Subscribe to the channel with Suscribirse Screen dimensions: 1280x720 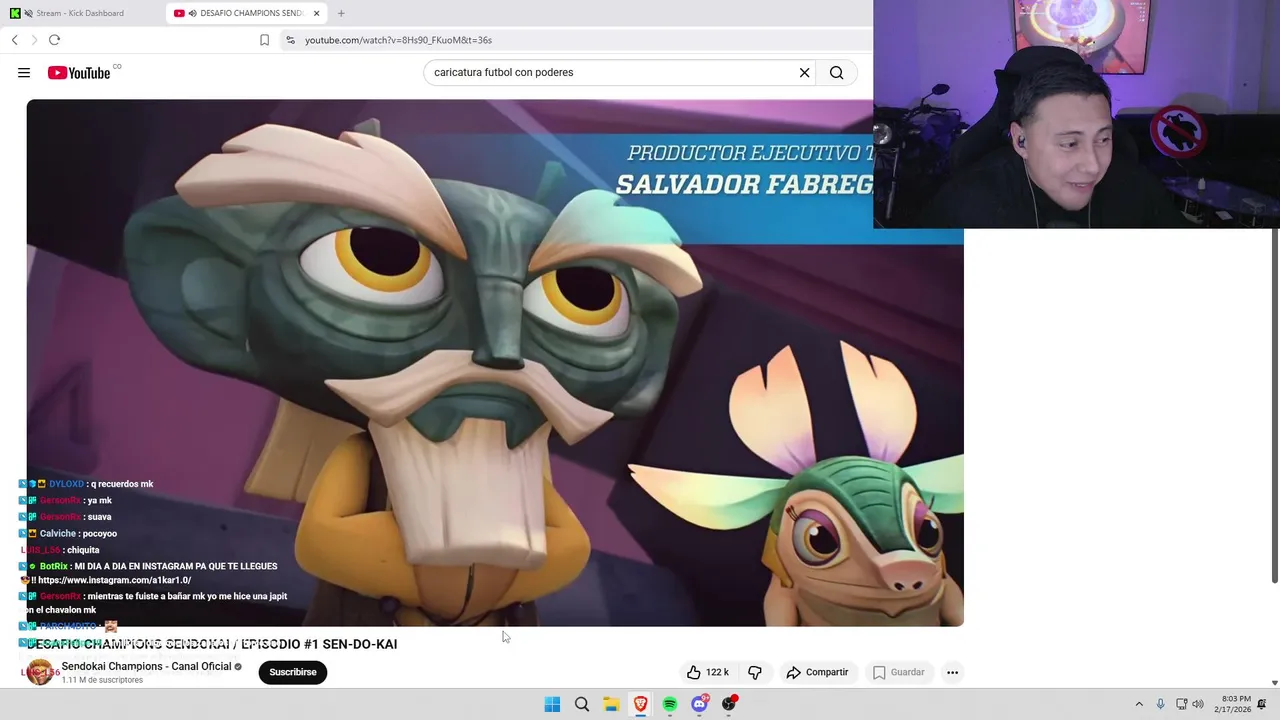293,672
